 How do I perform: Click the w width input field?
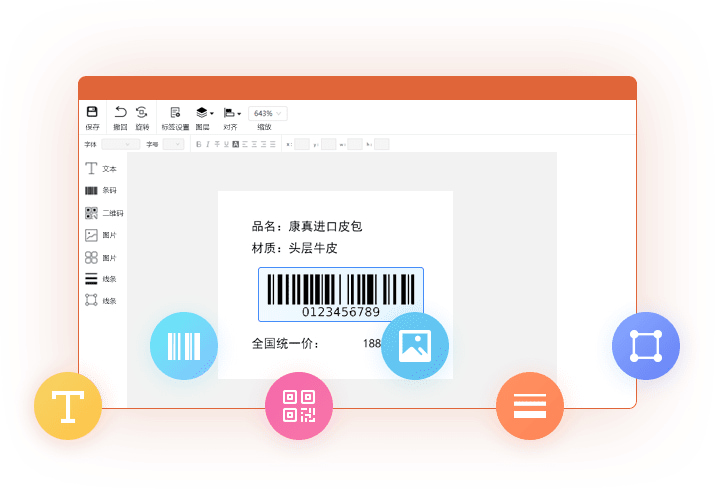pos(355,145)
